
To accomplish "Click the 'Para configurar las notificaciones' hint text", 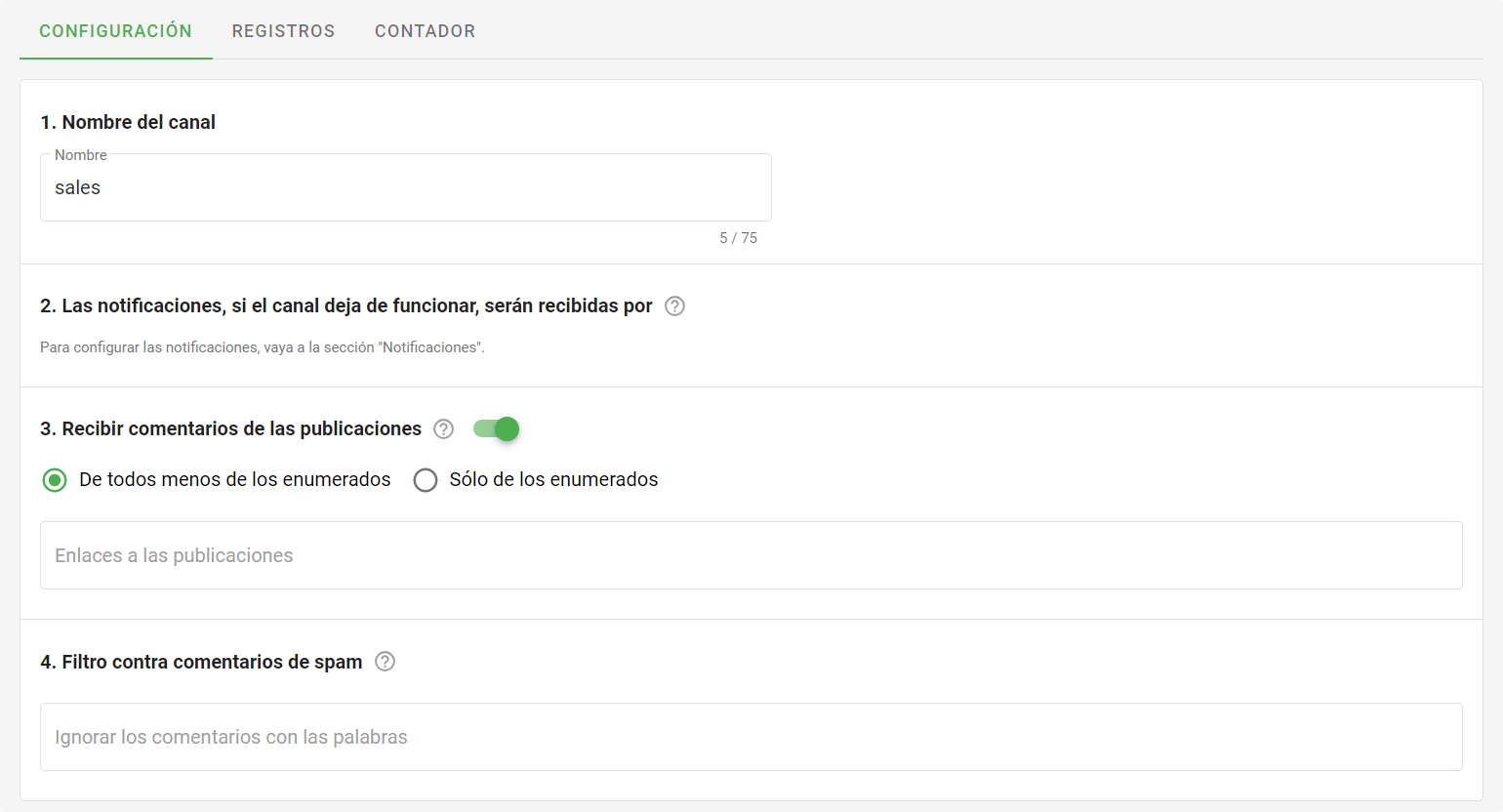I will pos(262,347).
